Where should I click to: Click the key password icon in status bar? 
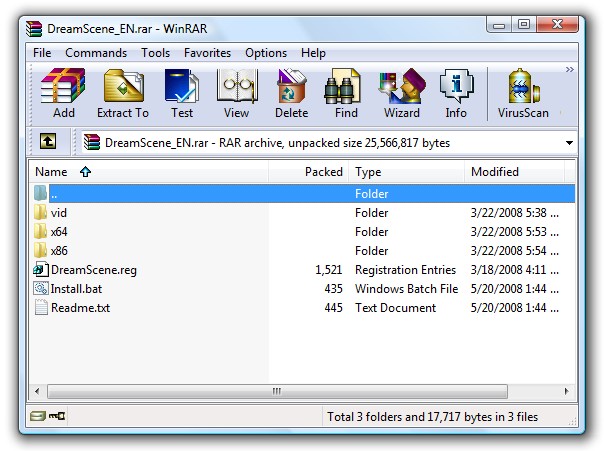click(x=57, y=416)
